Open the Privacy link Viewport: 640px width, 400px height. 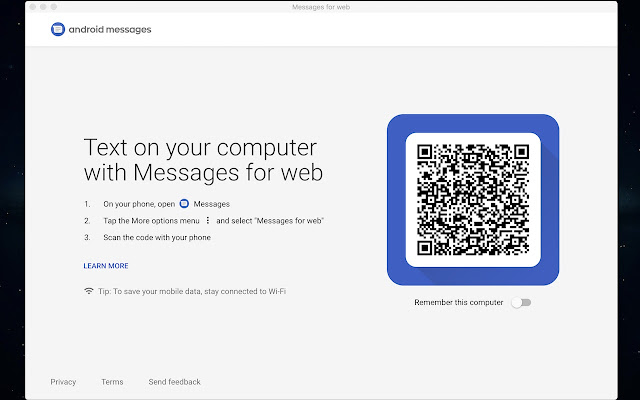pos(63,382)
